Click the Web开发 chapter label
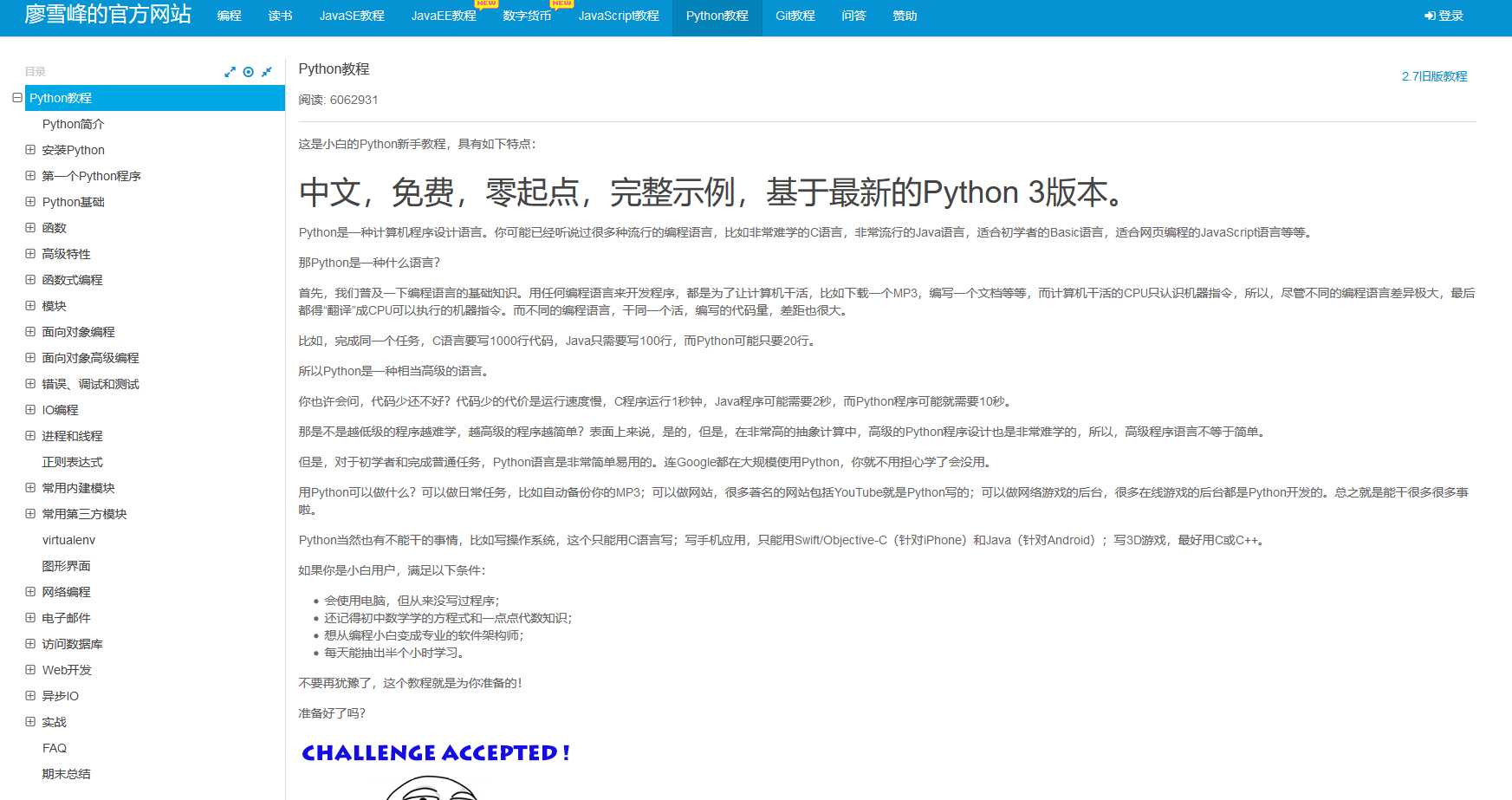Screen dimensions: 1512x800 67,670
